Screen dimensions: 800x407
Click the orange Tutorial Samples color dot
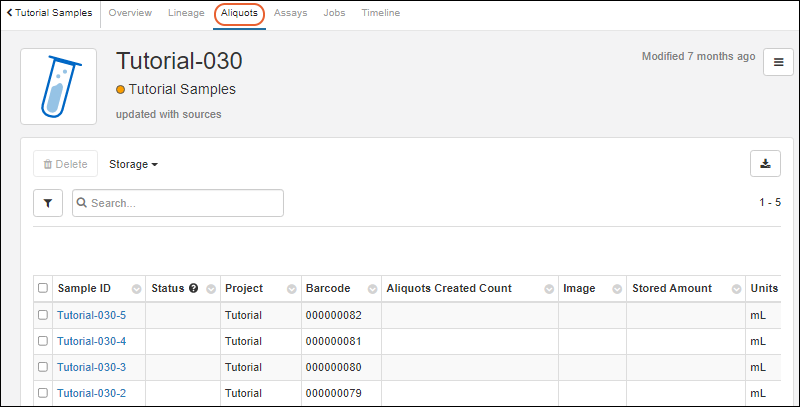pyautogui.click(x=121, y=90)
